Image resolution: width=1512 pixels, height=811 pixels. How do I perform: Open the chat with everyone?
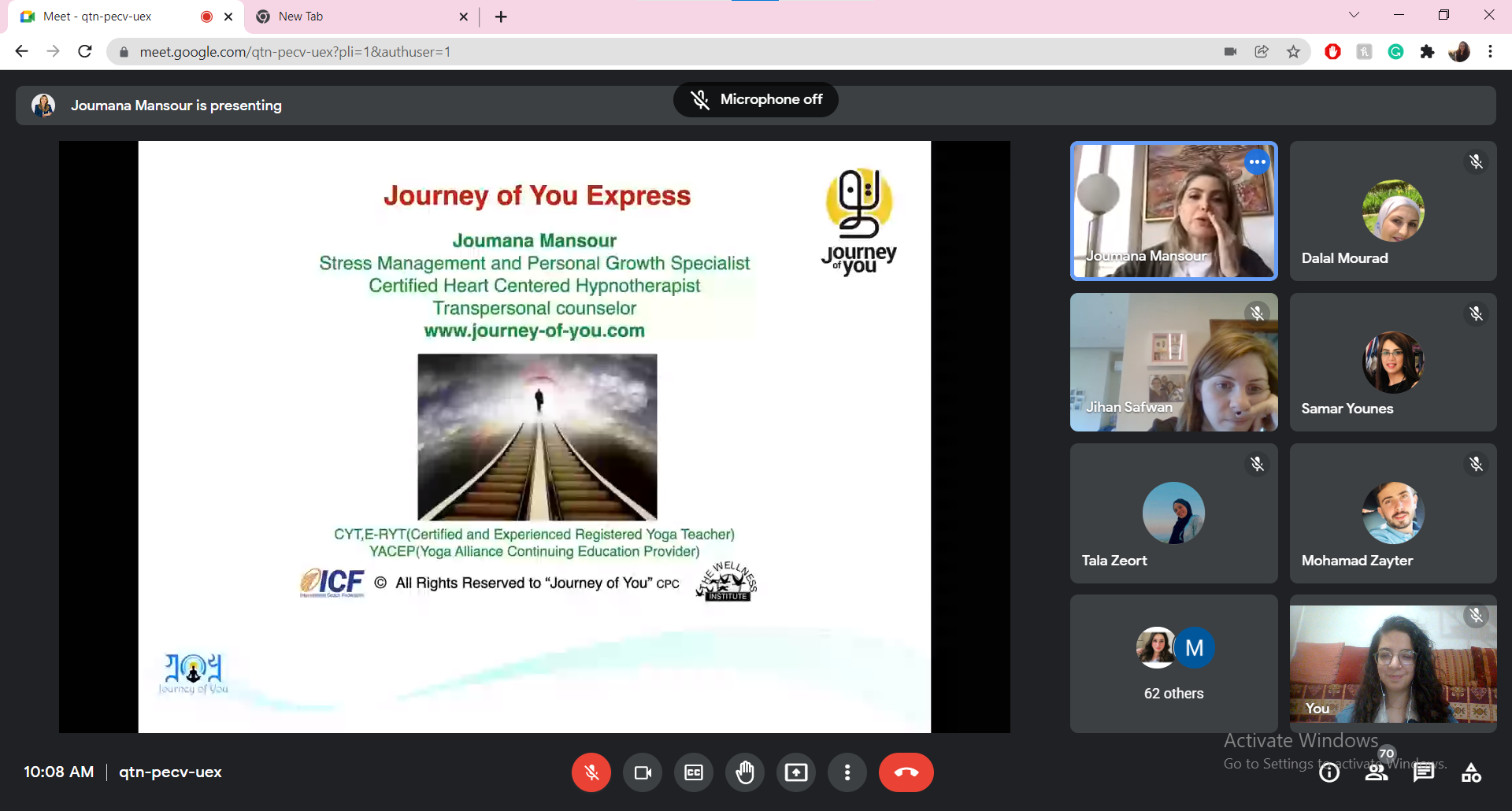pos(1424,773)
